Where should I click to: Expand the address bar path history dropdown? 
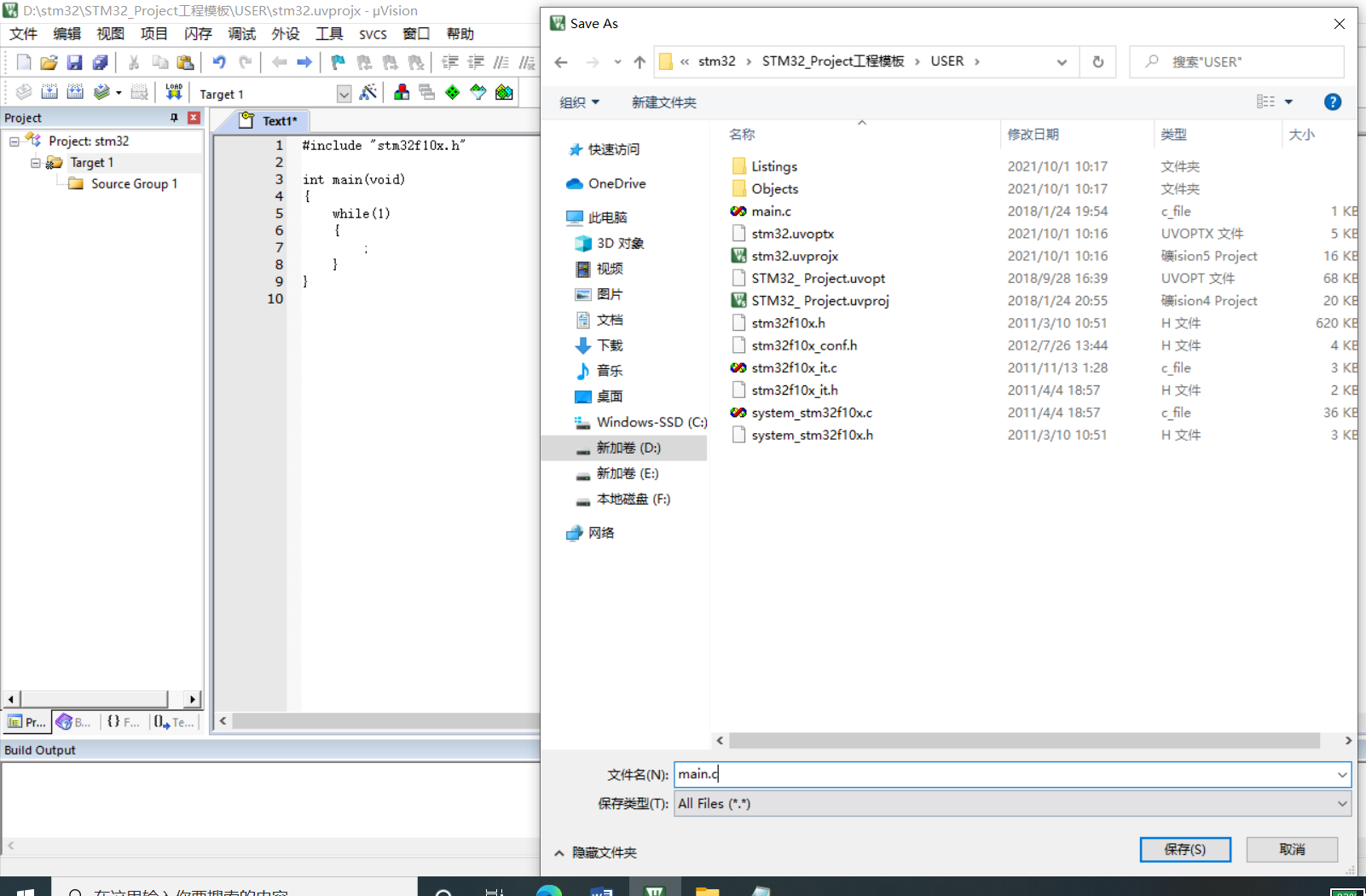pyautogui.click(x=1062, y=61)
